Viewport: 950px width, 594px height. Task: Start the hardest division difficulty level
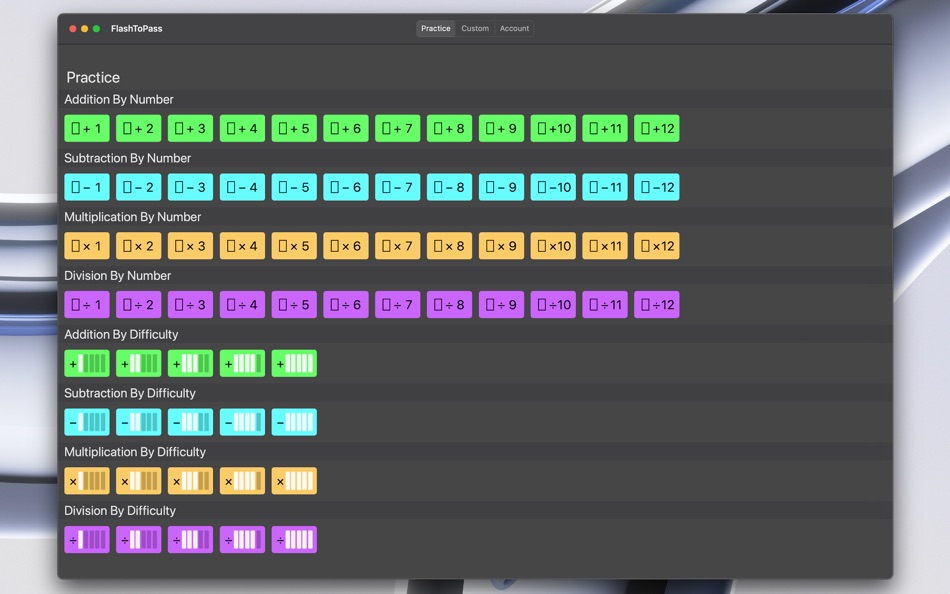(x=294, y=540)
